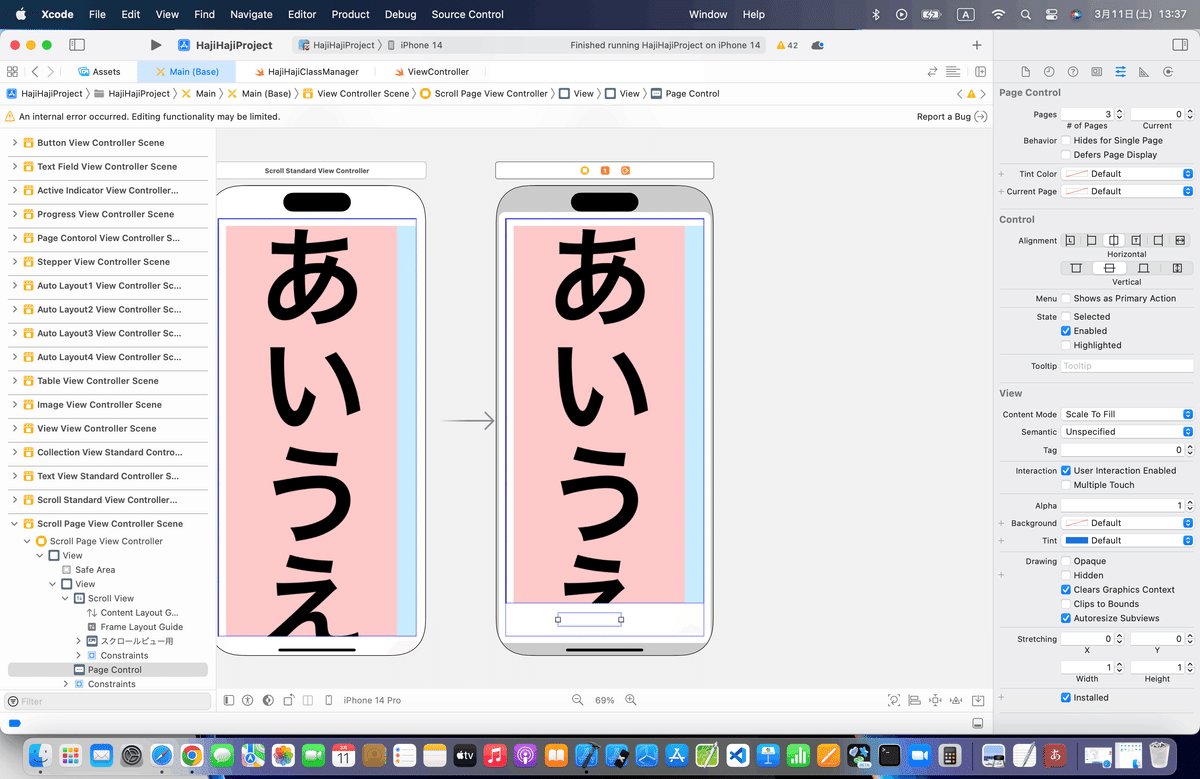Check Shows as Primary Action
Screen dimensions: 1200x779
click(x=1066, y=298)
